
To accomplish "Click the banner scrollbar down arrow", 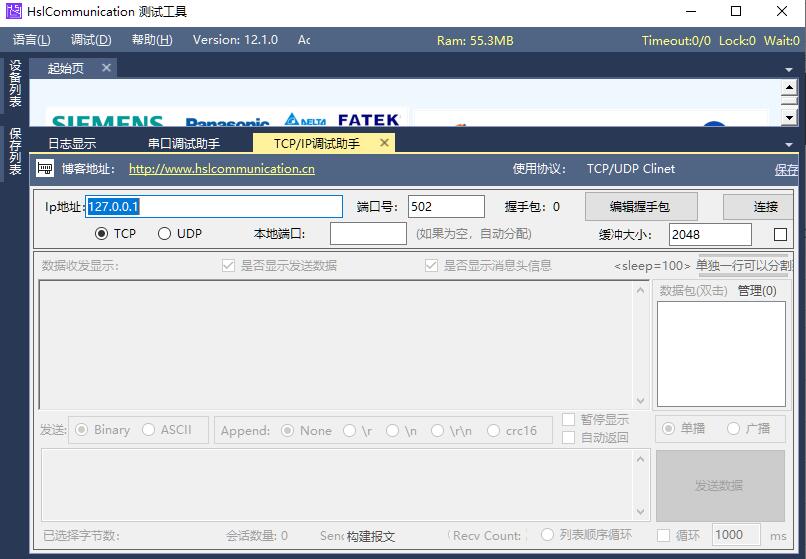I will pyautogui.click(x=789, y=118).
